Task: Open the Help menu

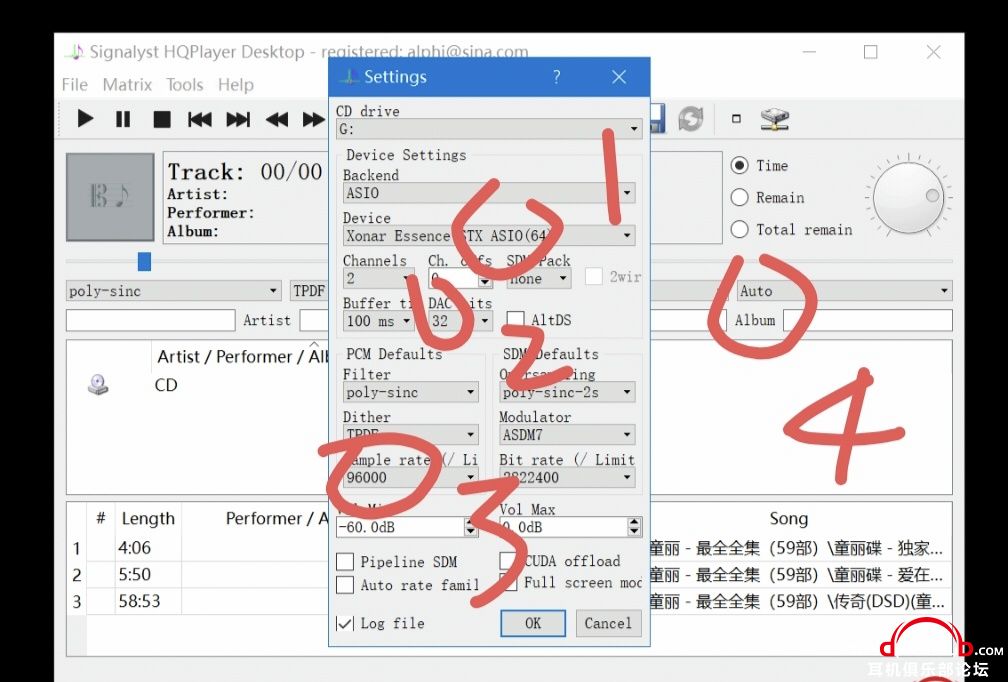Action: click(236, 85)
